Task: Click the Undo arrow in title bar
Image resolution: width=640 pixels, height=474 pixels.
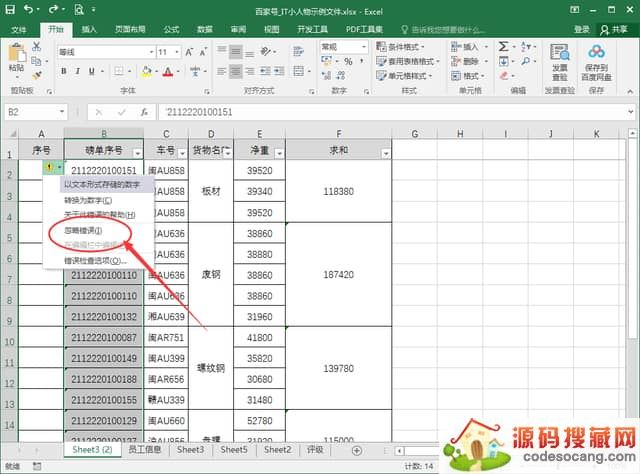Action: pyautogui.click(x=28, y=9)
